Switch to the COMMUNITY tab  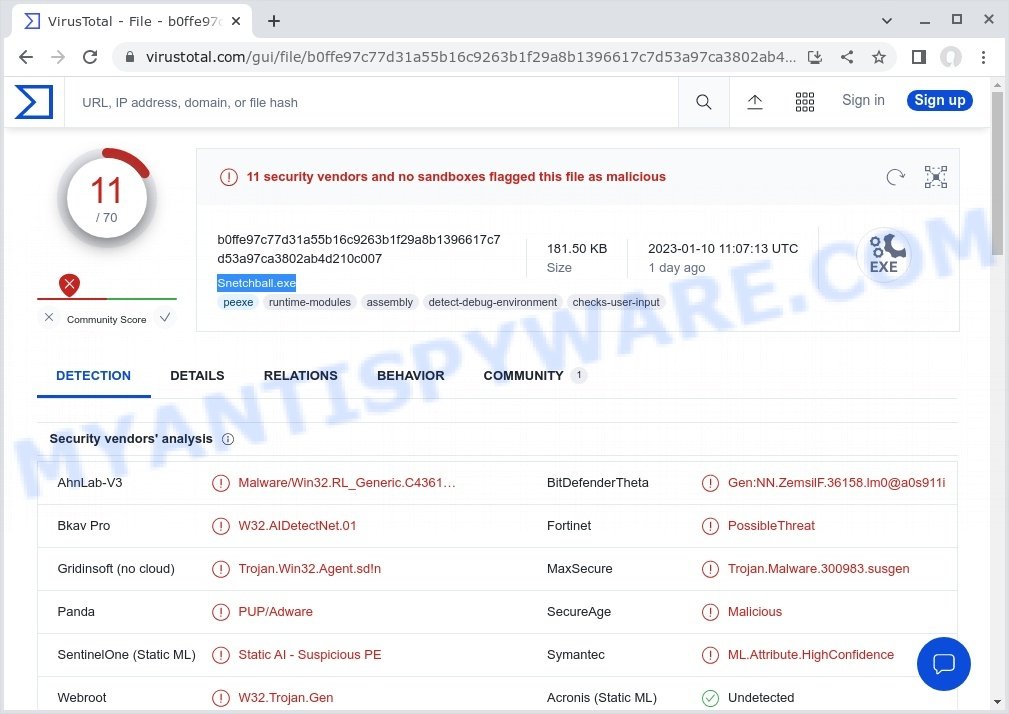point(534,376)
